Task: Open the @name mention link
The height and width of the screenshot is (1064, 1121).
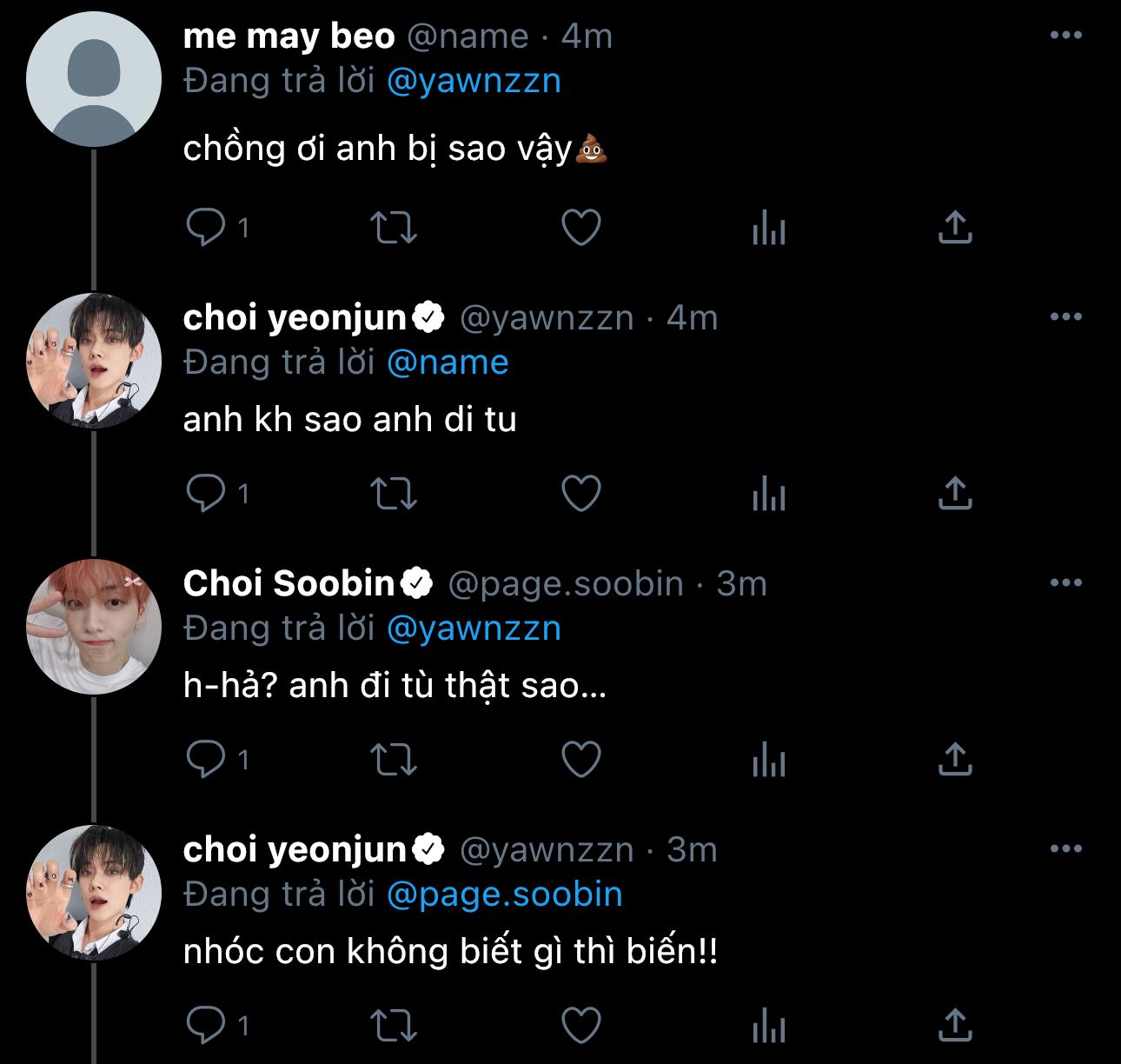Action: point(448,362)
